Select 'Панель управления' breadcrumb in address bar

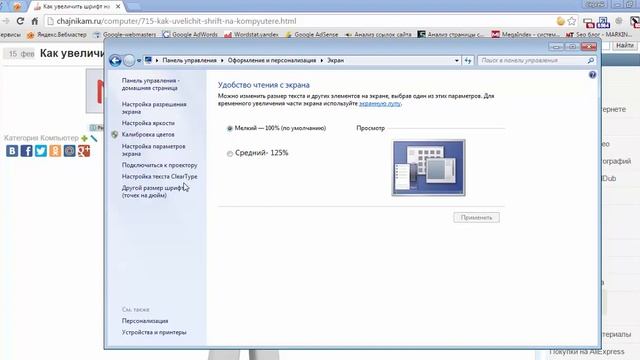pos(189,60)
